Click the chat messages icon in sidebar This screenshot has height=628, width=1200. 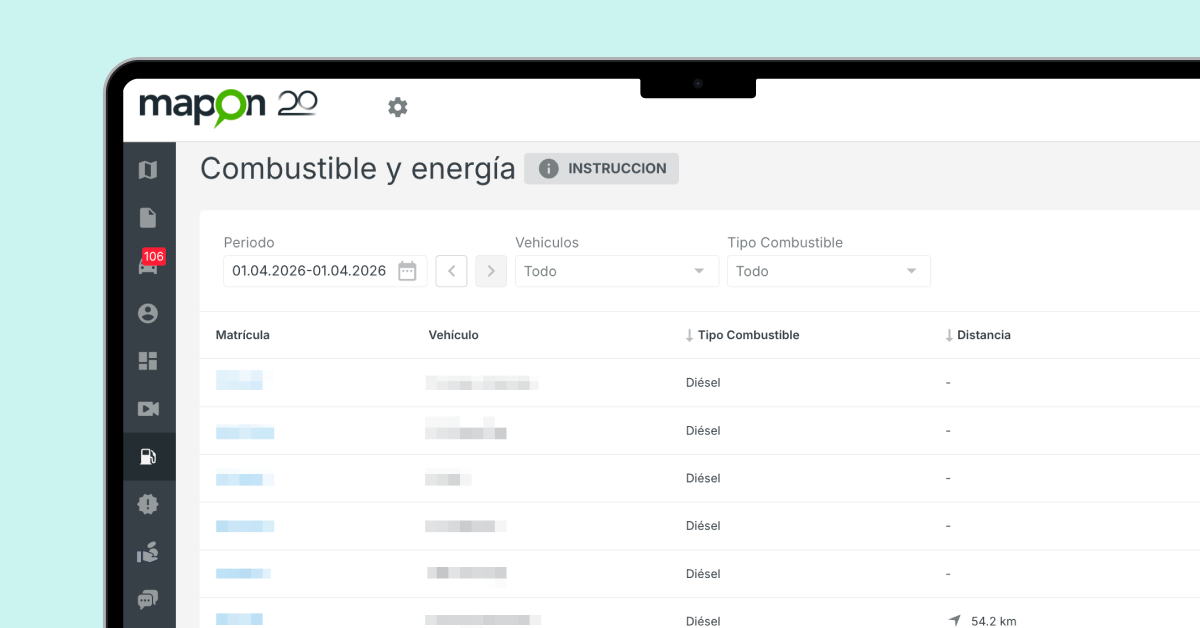(148, 598)
